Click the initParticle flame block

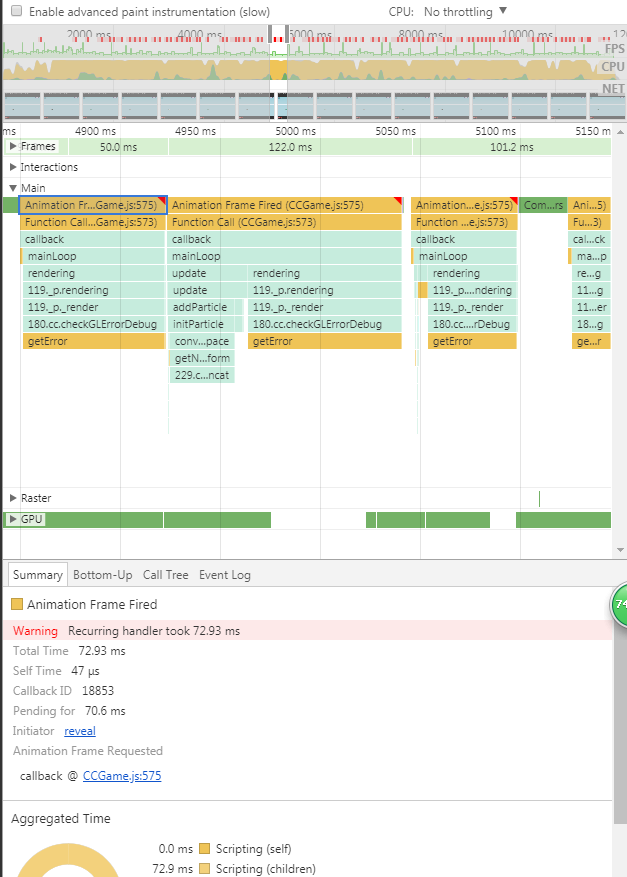click(x=201, y=324)
